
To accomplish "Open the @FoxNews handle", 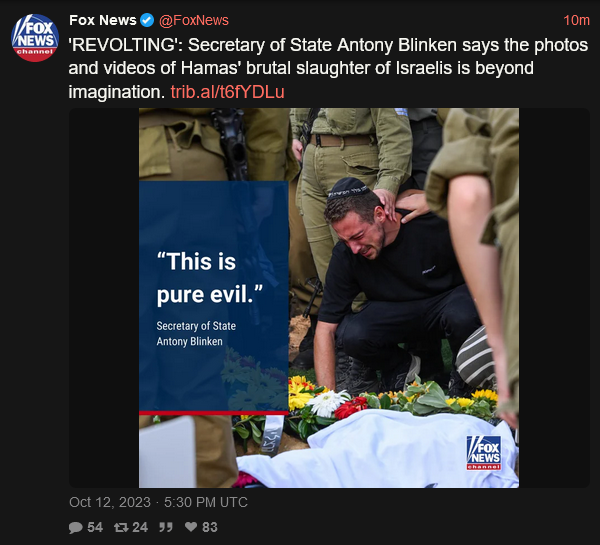I will pyautogui.click(x=194, y=20).
